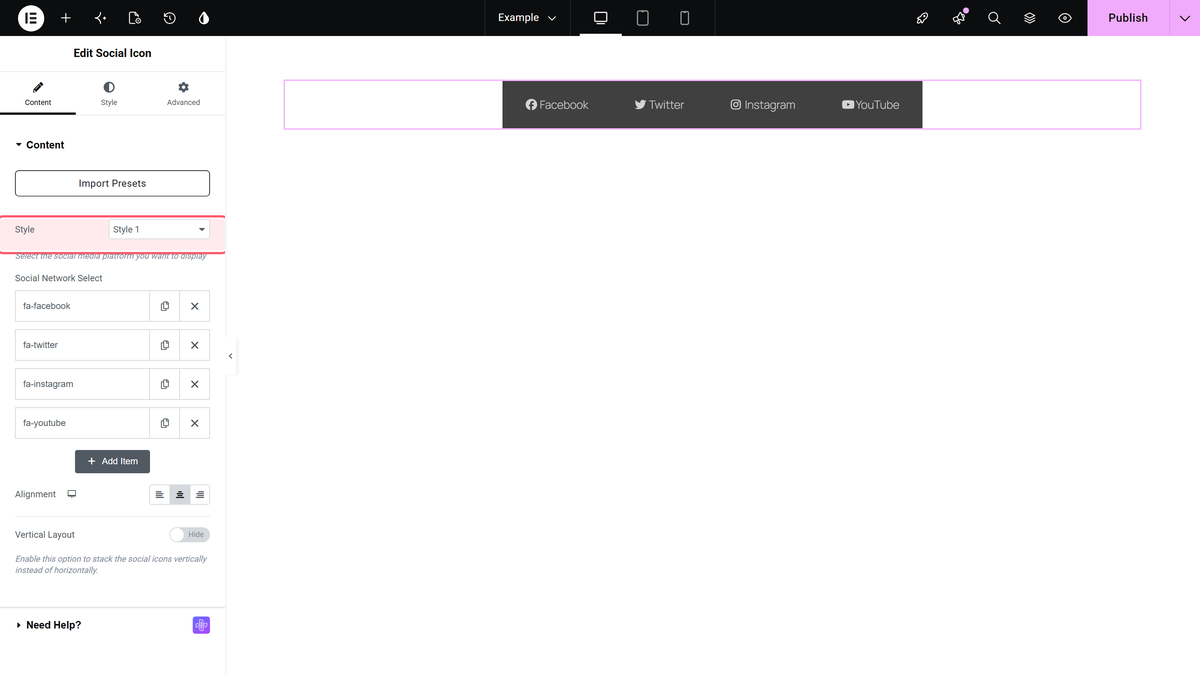
Task: Duplicate the fa-youtube item
Action: coord(165,423)
